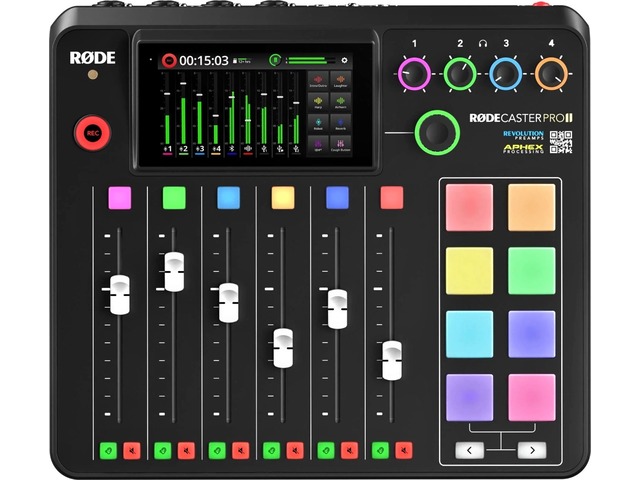Grab the fader cap of the yellow channel
This screenshot has width=640, height=480.
point(283,348)
